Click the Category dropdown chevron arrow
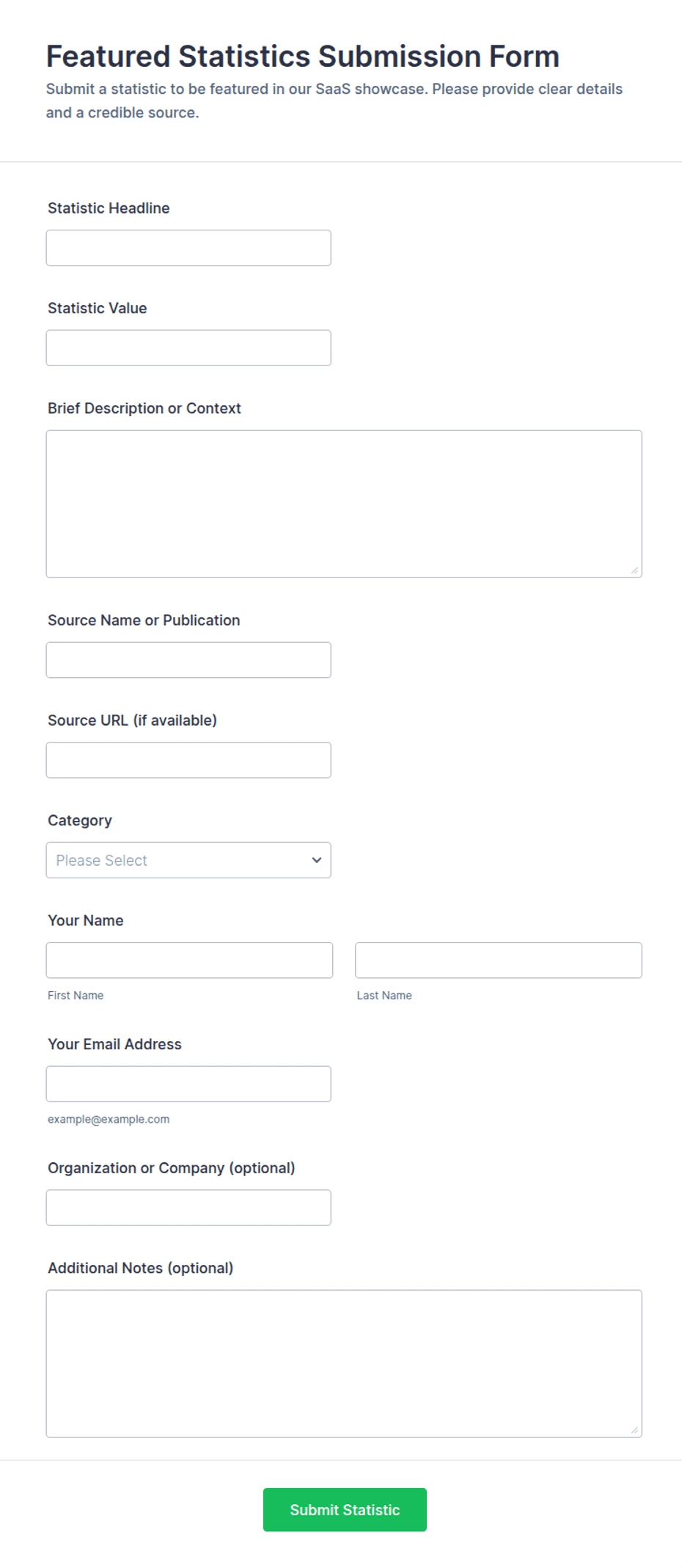The width and height of the screenshot is (682, 1568). (317, 860)
